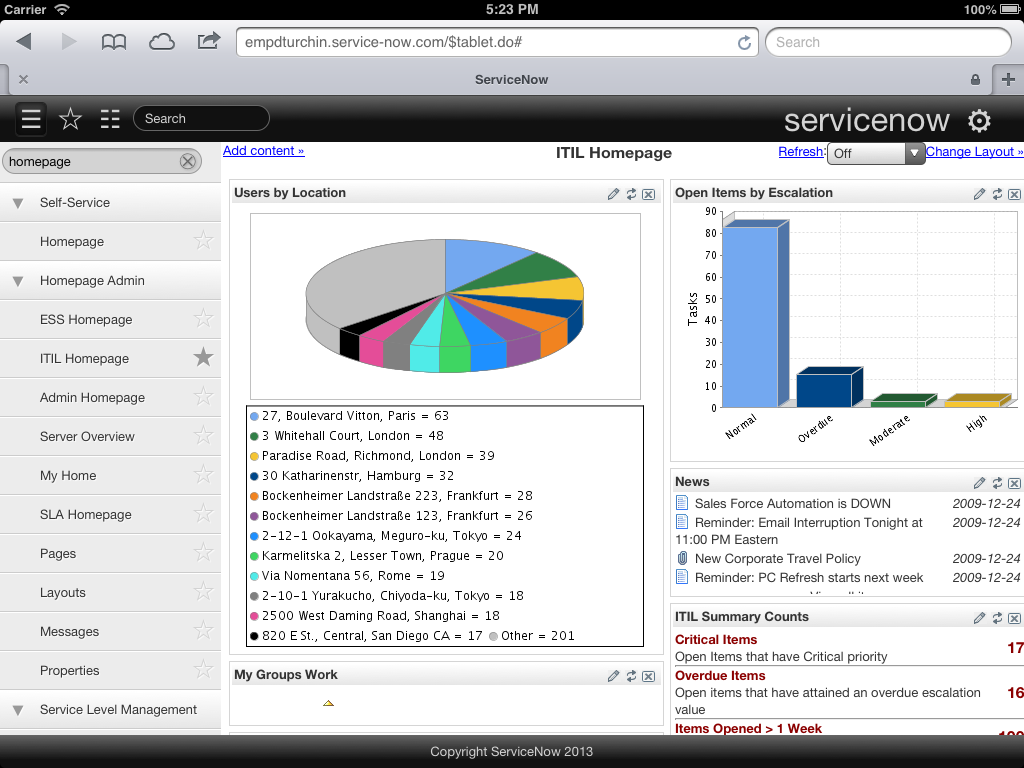Viewport: 1024px width, 768px height.
Task: Close the News widget
Action: (x=1014, y=483)
